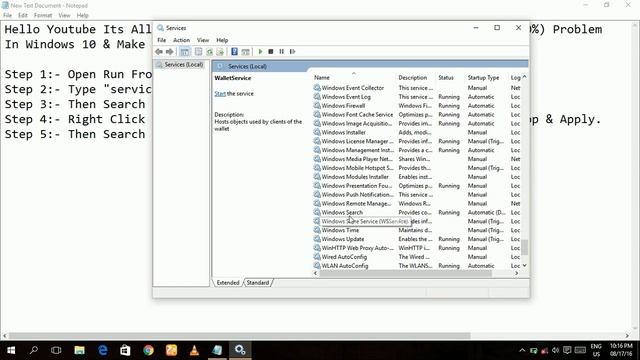
Task: Start the service with green play icon
Action: click(260, 52)
